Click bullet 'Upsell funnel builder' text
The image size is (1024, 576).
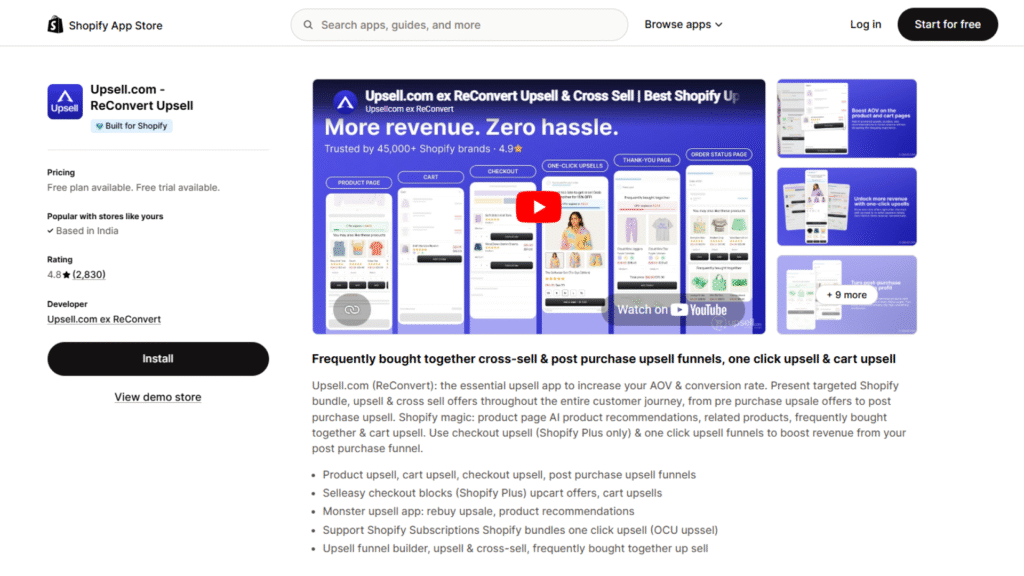coord(515,549)
